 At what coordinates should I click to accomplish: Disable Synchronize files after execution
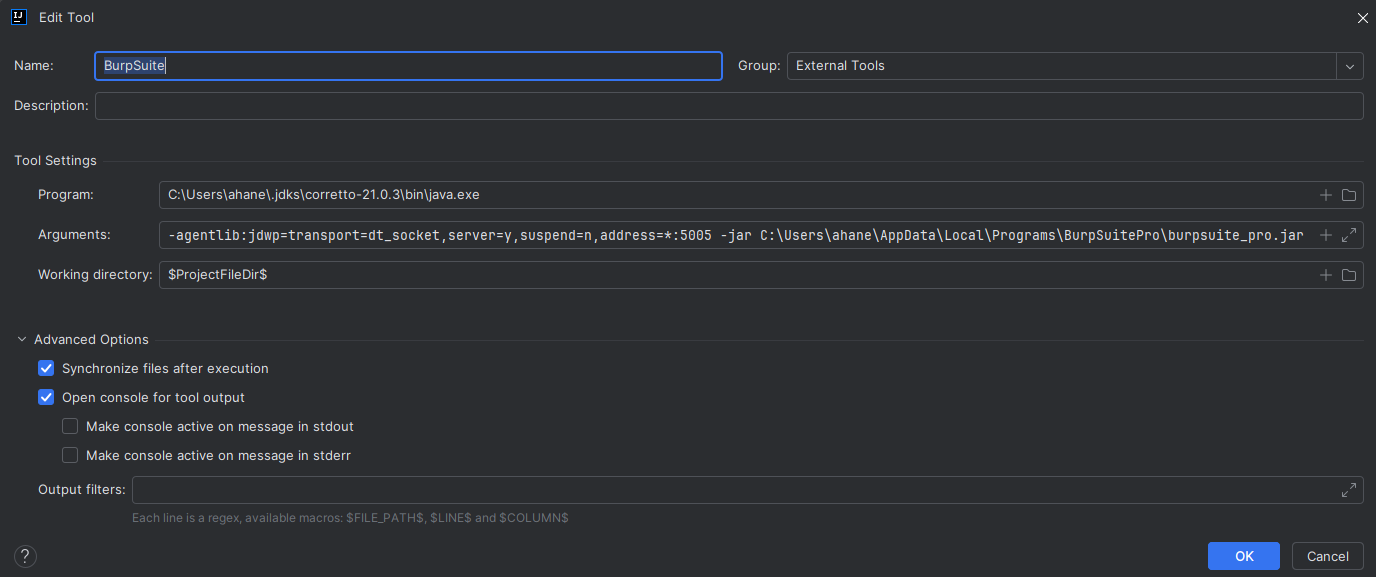(x=46, y=368)
